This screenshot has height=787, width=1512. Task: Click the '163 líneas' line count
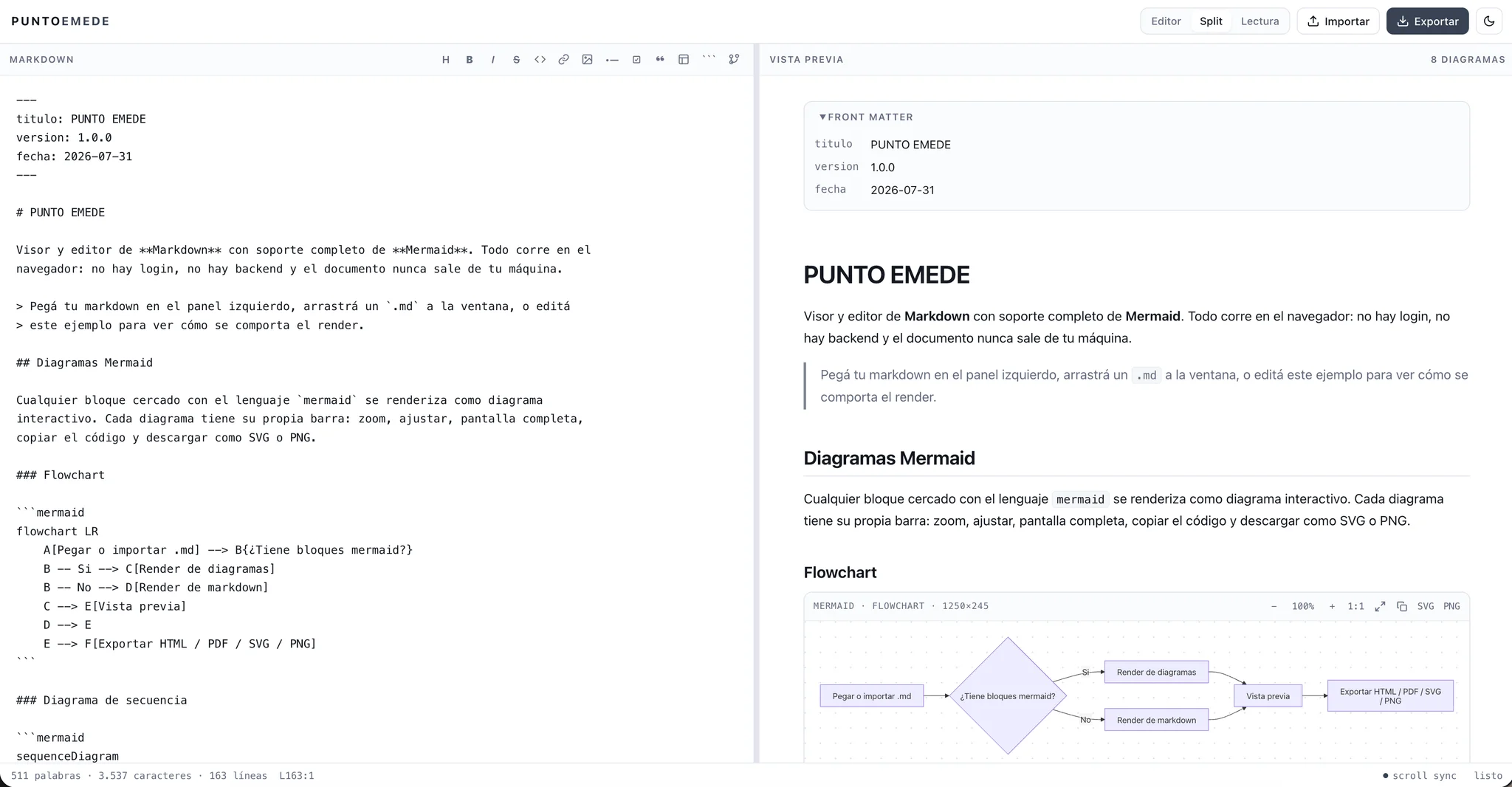click(x=238, y=776)
